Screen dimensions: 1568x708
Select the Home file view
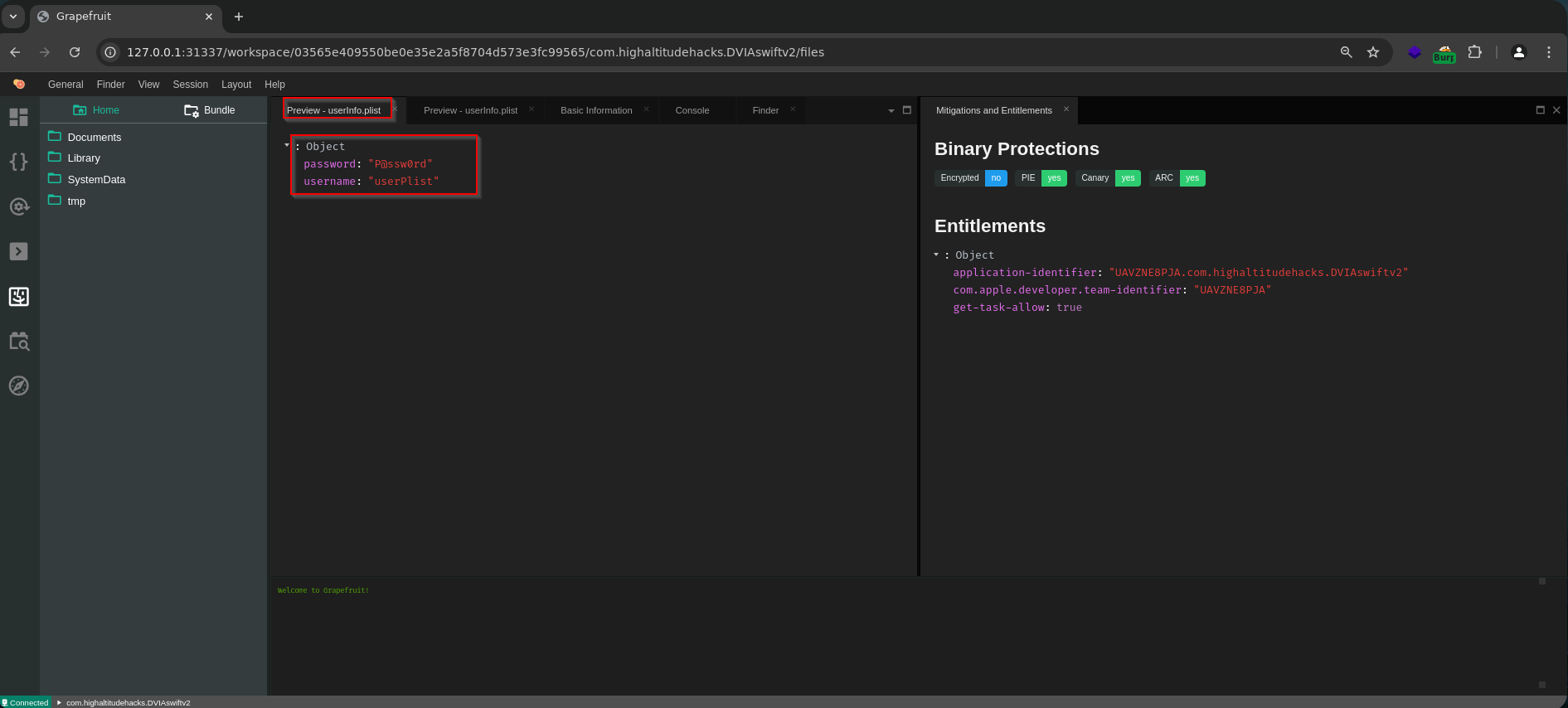[x=96, y=110]
